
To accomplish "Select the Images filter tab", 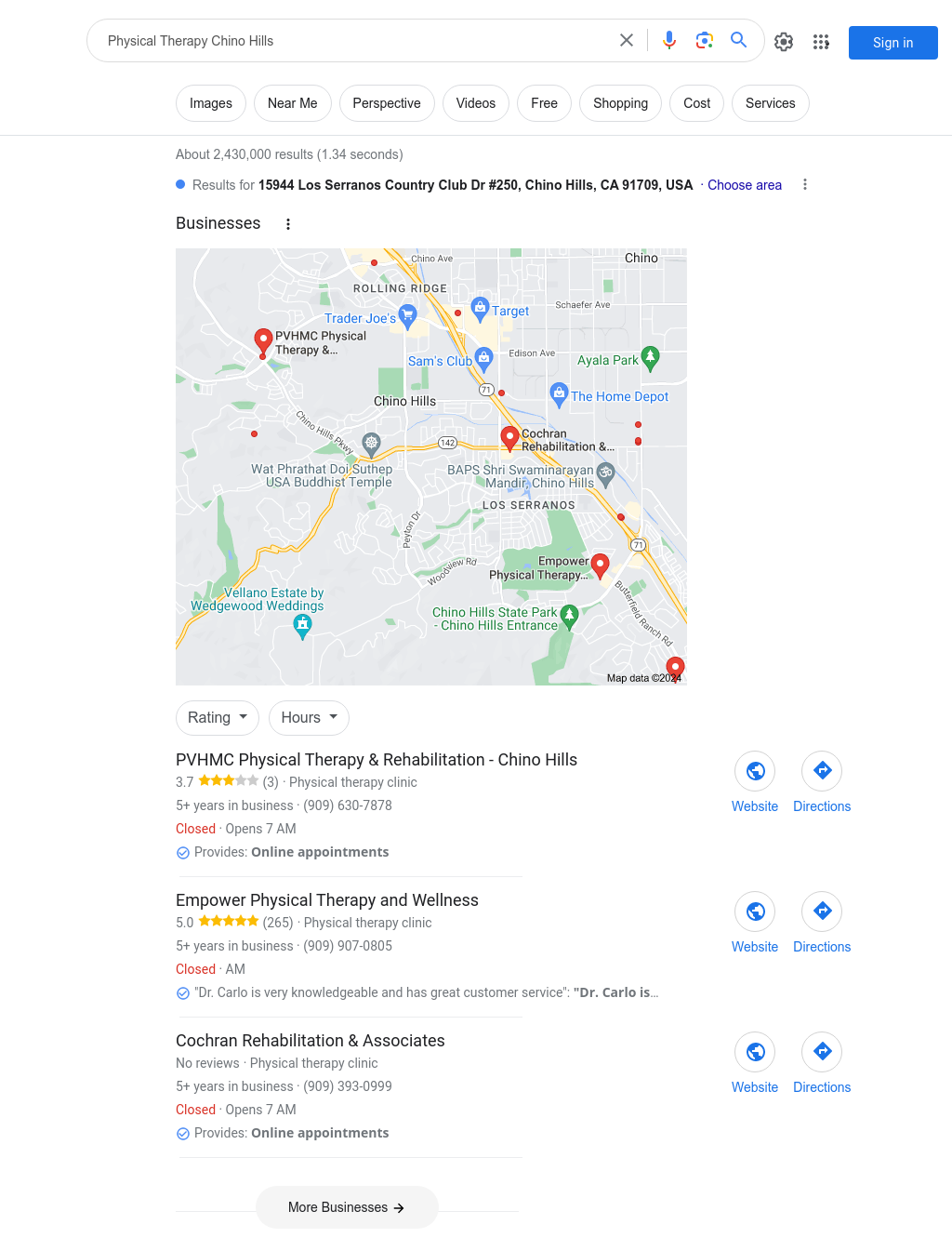I will coord(211,103).
